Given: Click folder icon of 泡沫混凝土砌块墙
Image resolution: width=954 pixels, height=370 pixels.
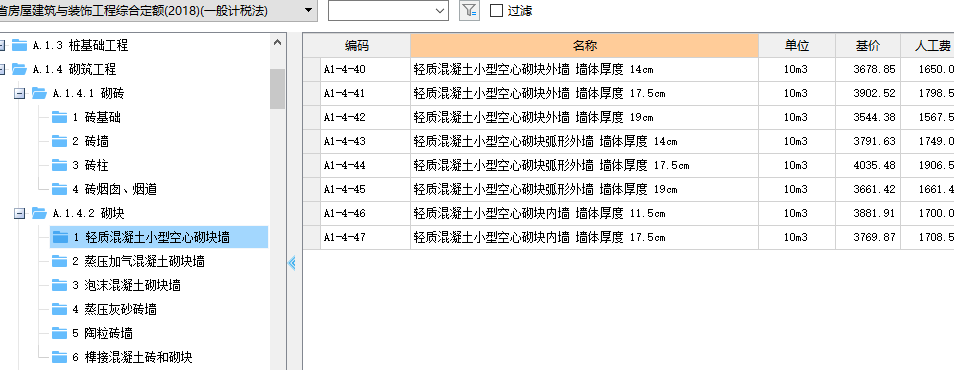Looking at the screenshot, I should (x=60, y=285).
